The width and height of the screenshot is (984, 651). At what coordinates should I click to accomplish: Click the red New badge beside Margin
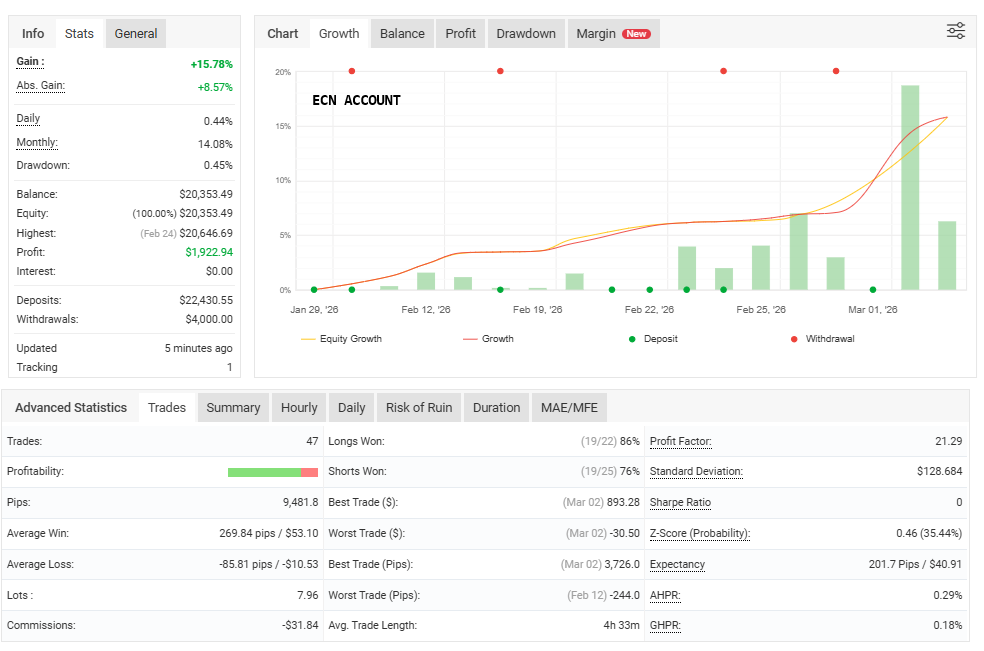[x=636, y=34]
